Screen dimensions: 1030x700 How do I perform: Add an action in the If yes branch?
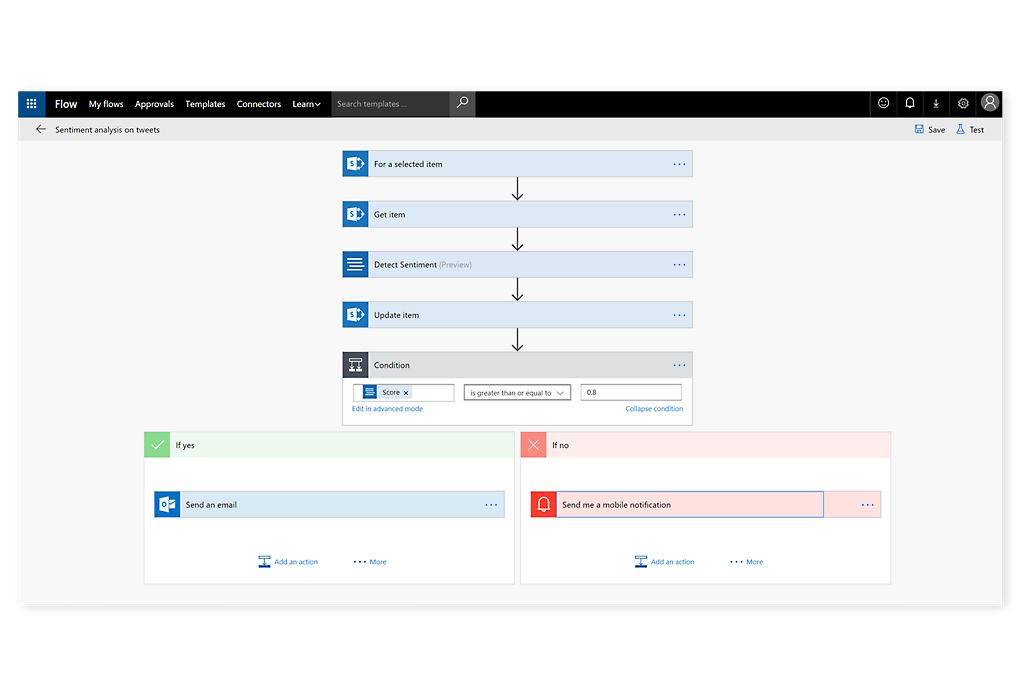[x=288, y=562]
